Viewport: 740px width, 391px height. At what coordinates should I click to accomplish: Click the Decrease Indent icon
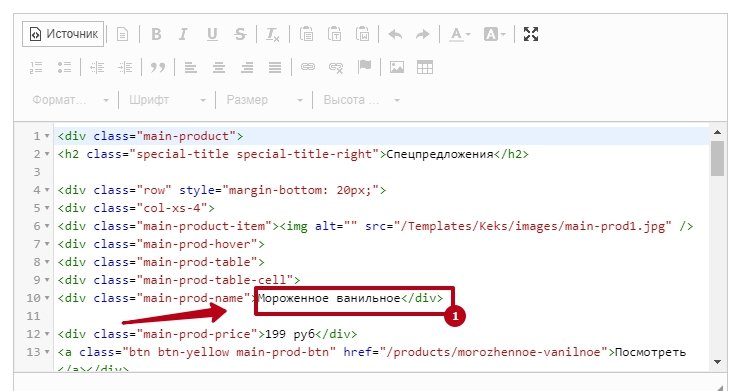[x=97, y=68]
